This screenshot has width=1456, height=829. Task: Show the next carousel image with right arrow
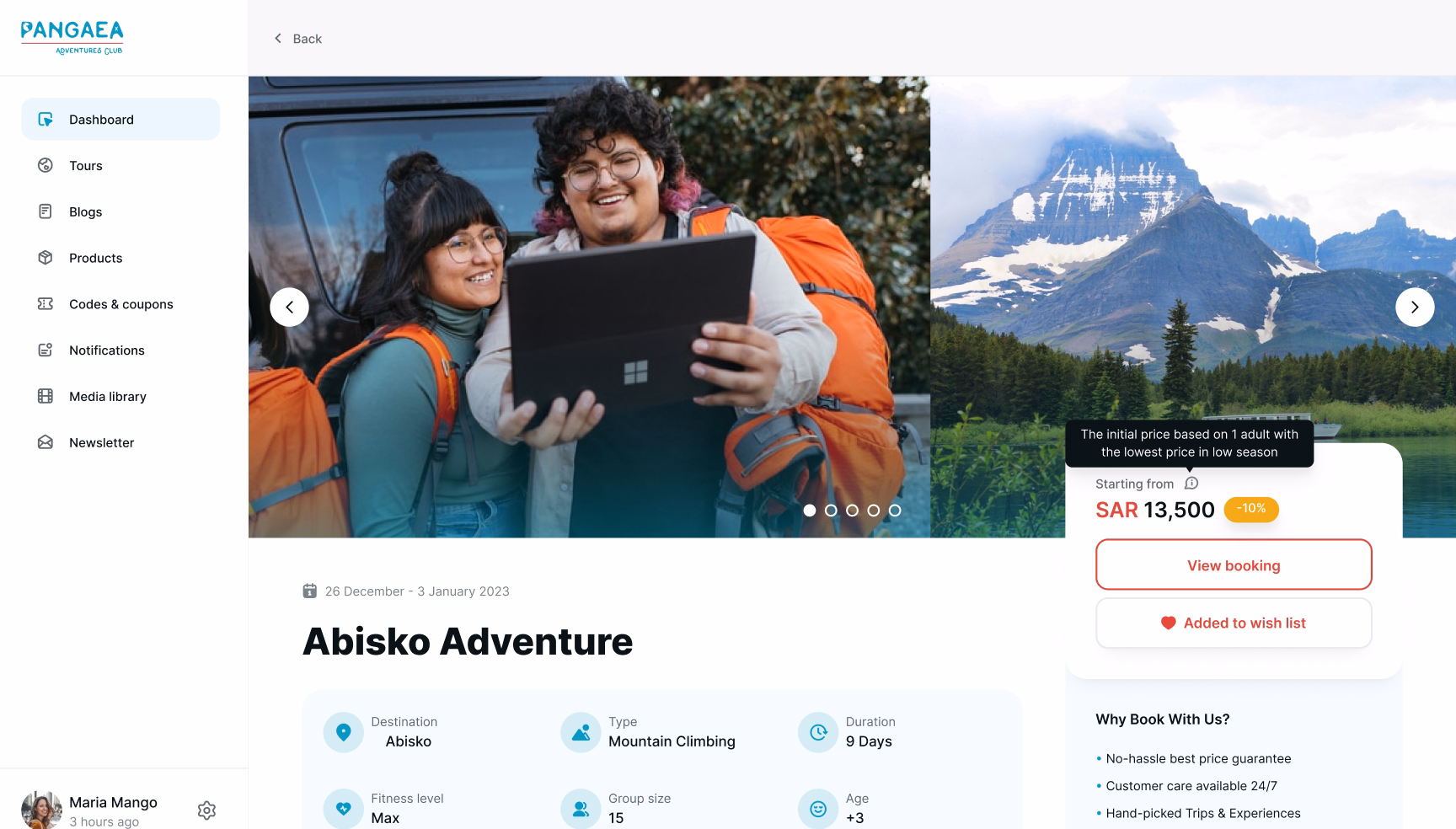pos(1415,308)
